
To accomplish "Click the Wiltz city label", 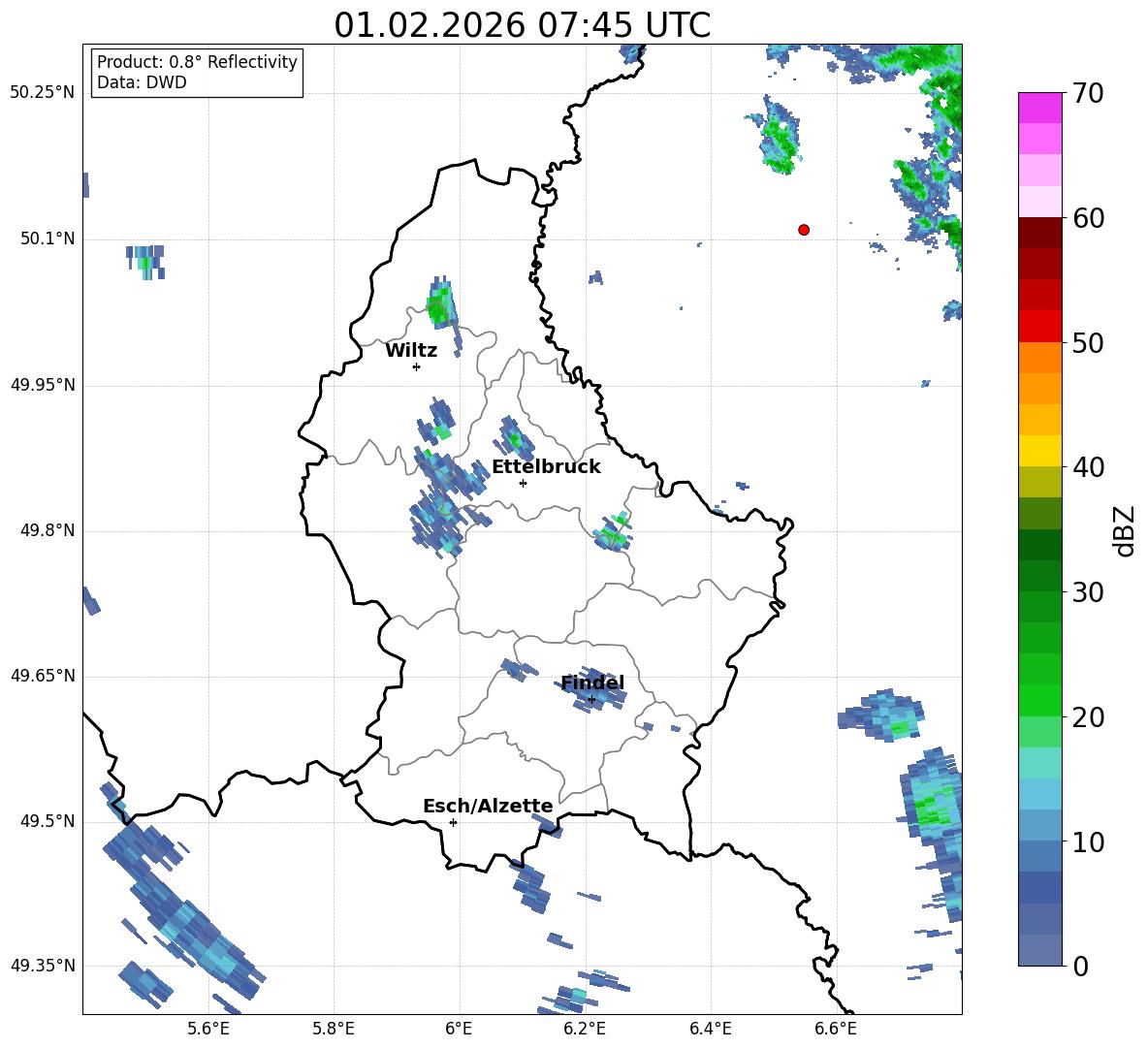I will [411, 351].
